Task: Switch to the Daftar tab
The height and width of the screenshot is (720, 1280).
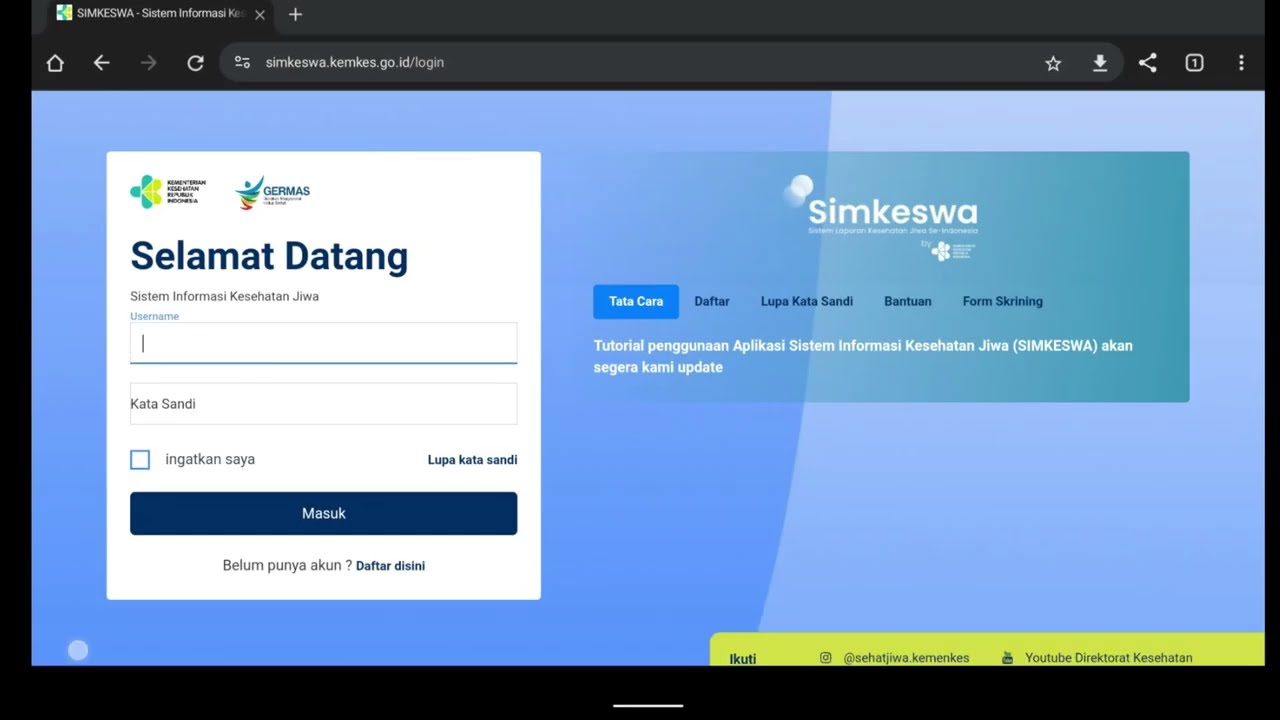Action: 712,301
